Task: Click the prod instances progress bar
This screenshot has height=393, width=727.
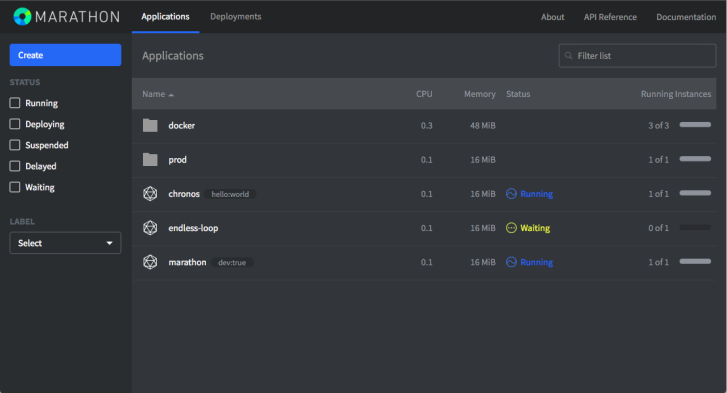Action: [x=695, y=159]
